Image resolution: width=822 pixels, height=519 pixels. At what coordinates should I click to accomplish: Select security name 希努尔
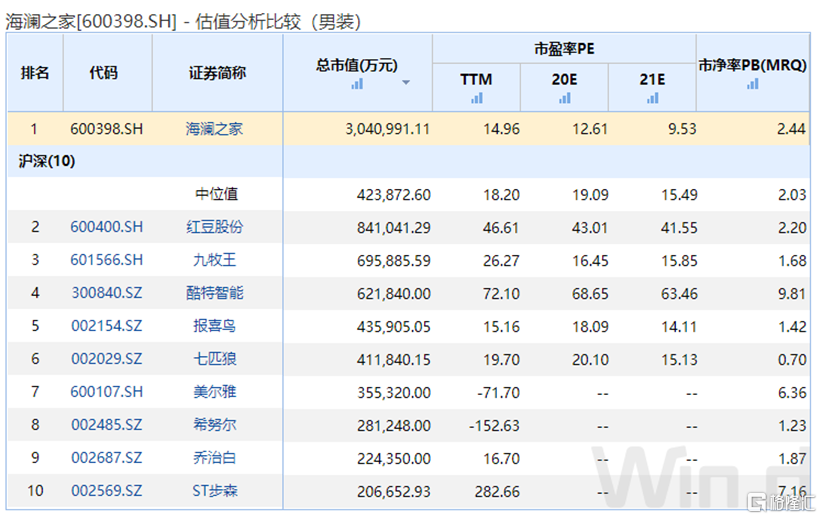point(215,425)
